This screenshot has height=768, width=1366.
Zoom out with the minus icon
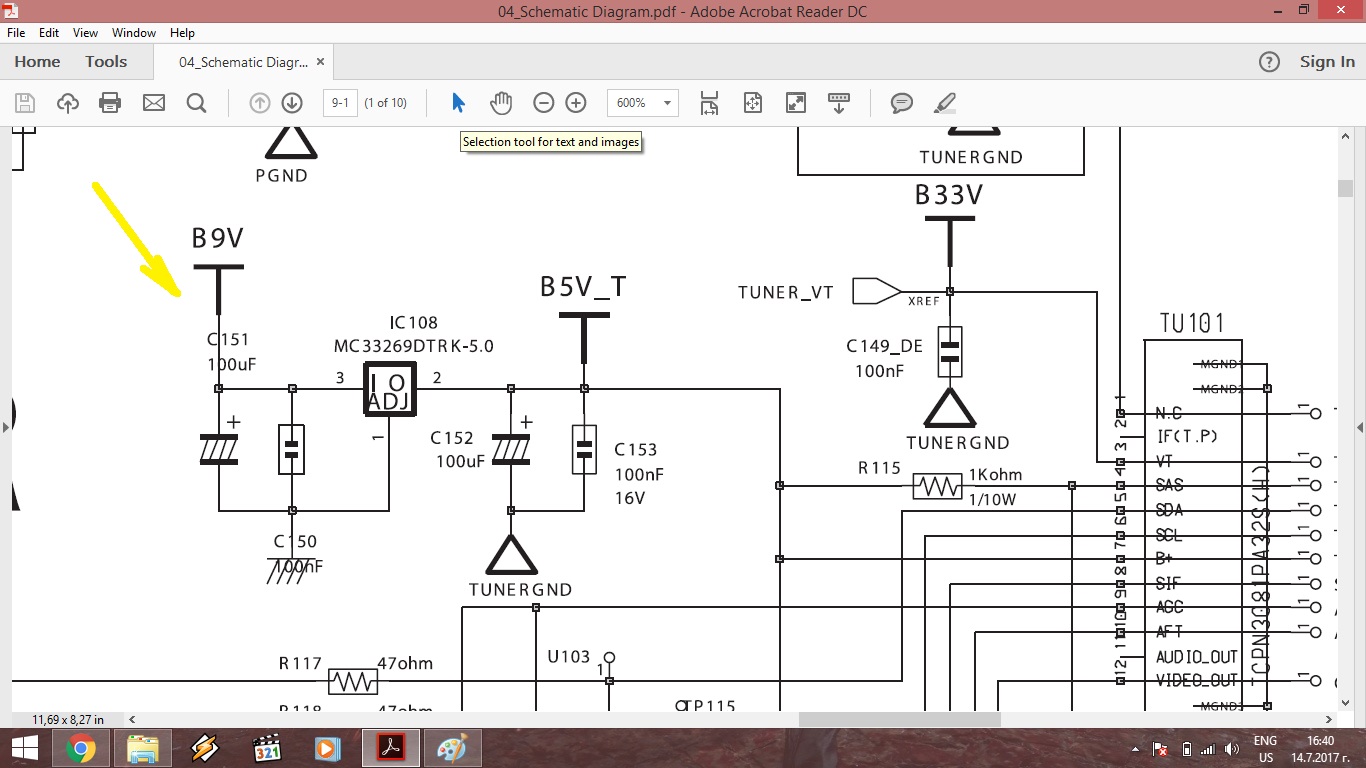coord(543,103)
